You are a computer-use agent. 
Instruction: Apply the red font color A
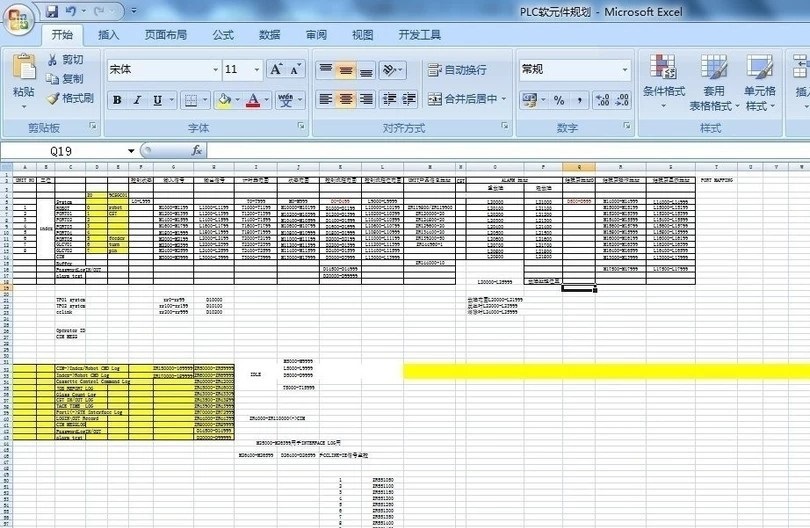tap(253, 100)
